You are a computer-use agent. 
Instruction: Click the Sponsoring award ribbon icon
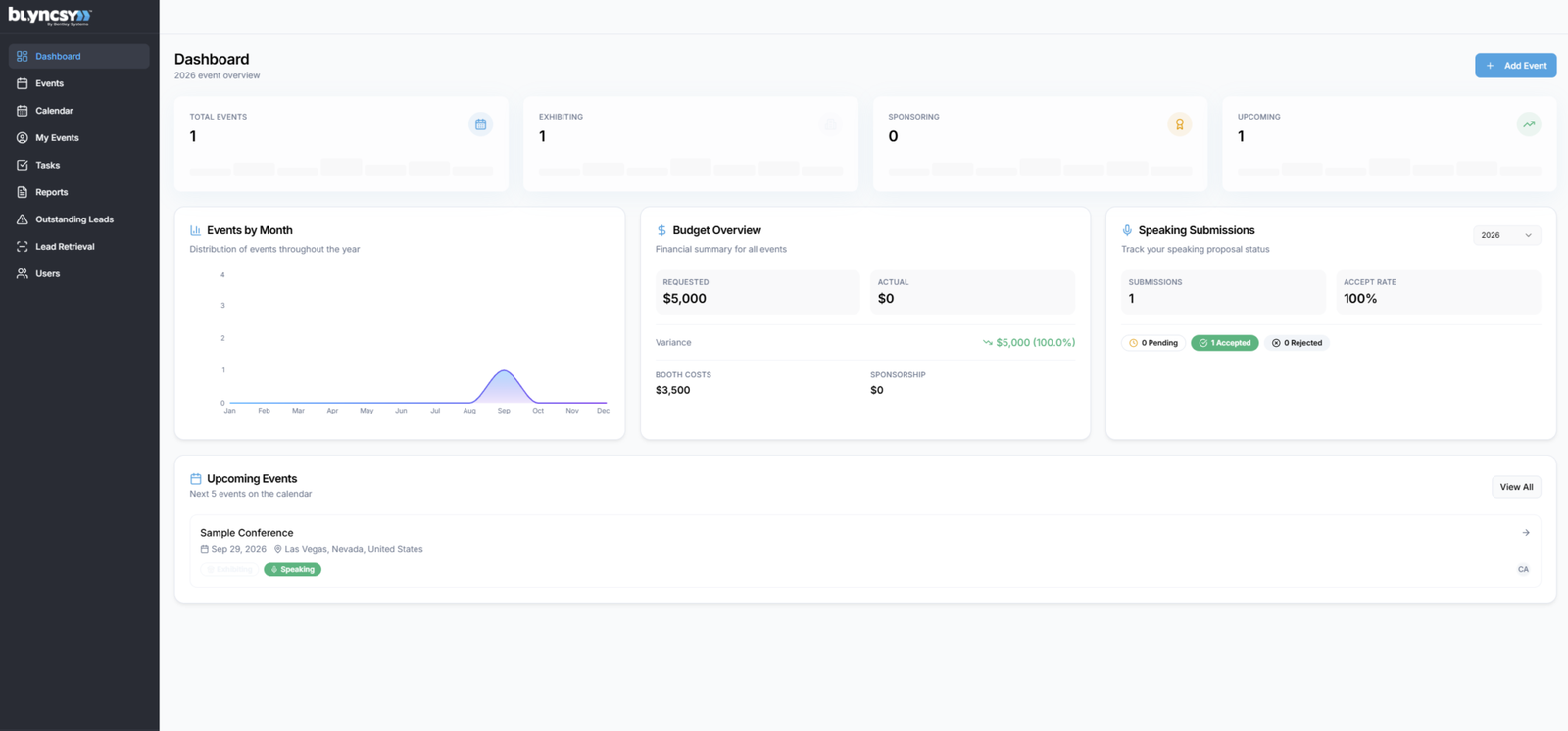1180,124
